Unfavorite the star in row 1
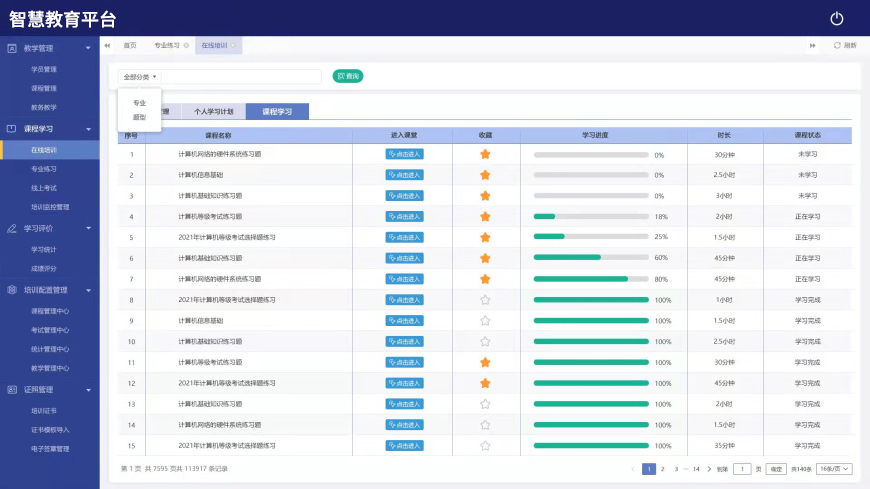The height and width of the screenshot is (489, 870). (485, 154)
